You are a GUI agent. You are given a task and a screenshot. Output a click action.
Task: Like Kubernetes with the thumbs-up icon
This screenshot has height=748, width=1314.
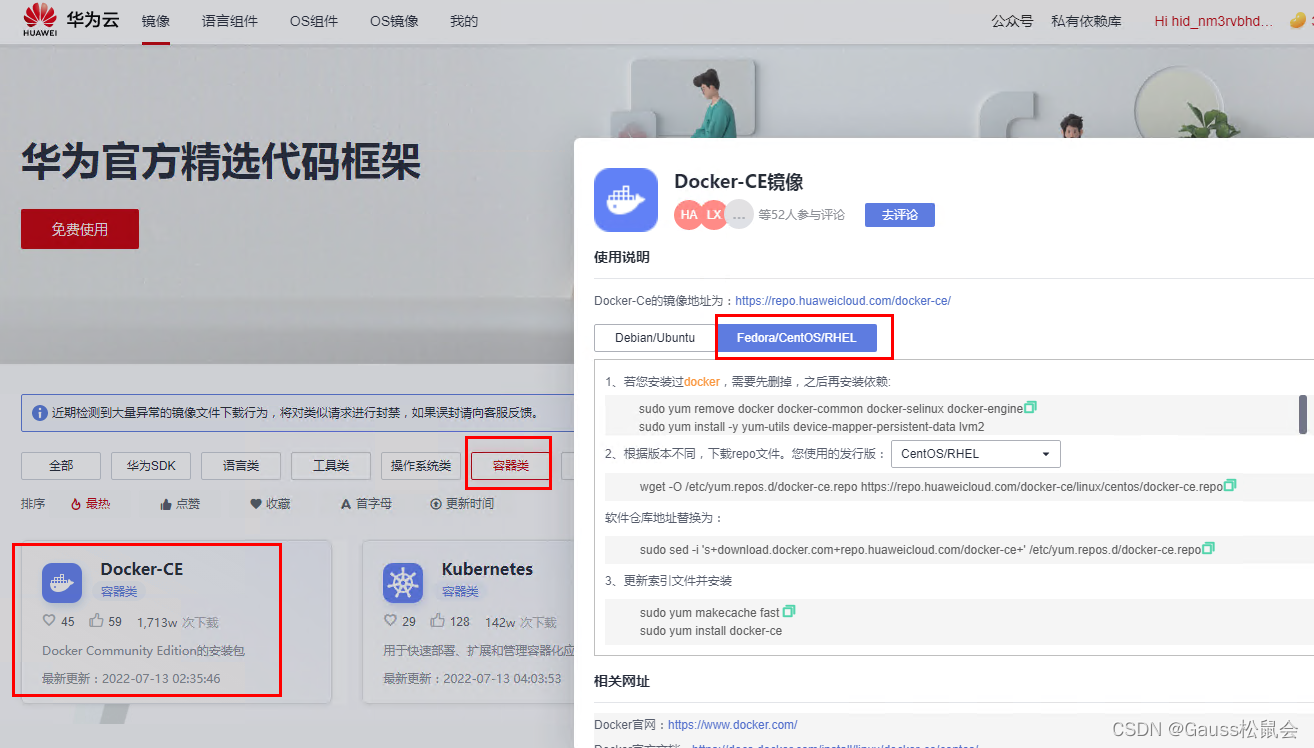click(437, 621)
